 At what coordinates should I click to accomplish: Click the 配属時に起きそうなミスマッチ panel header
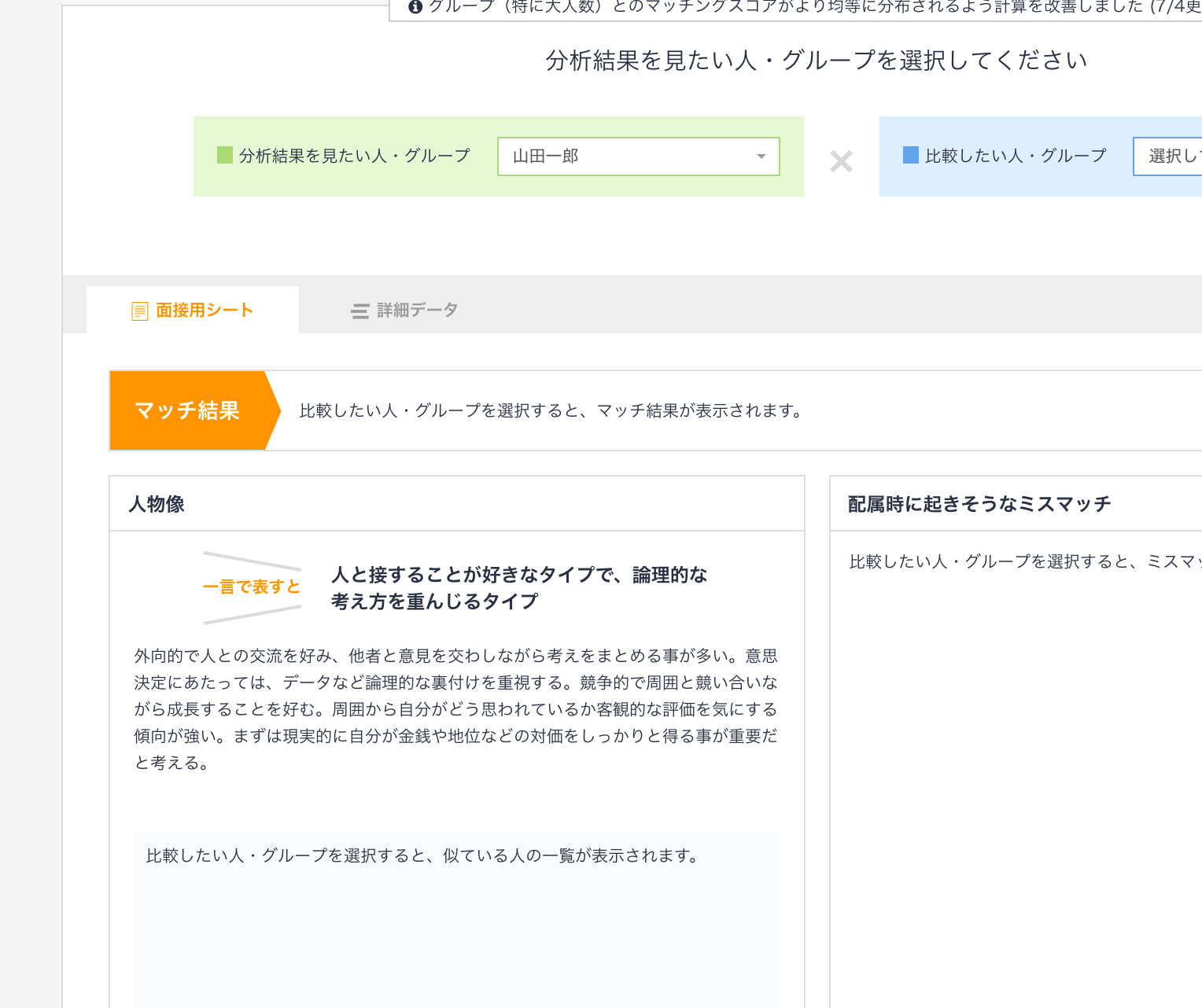(x=979, y=503)
